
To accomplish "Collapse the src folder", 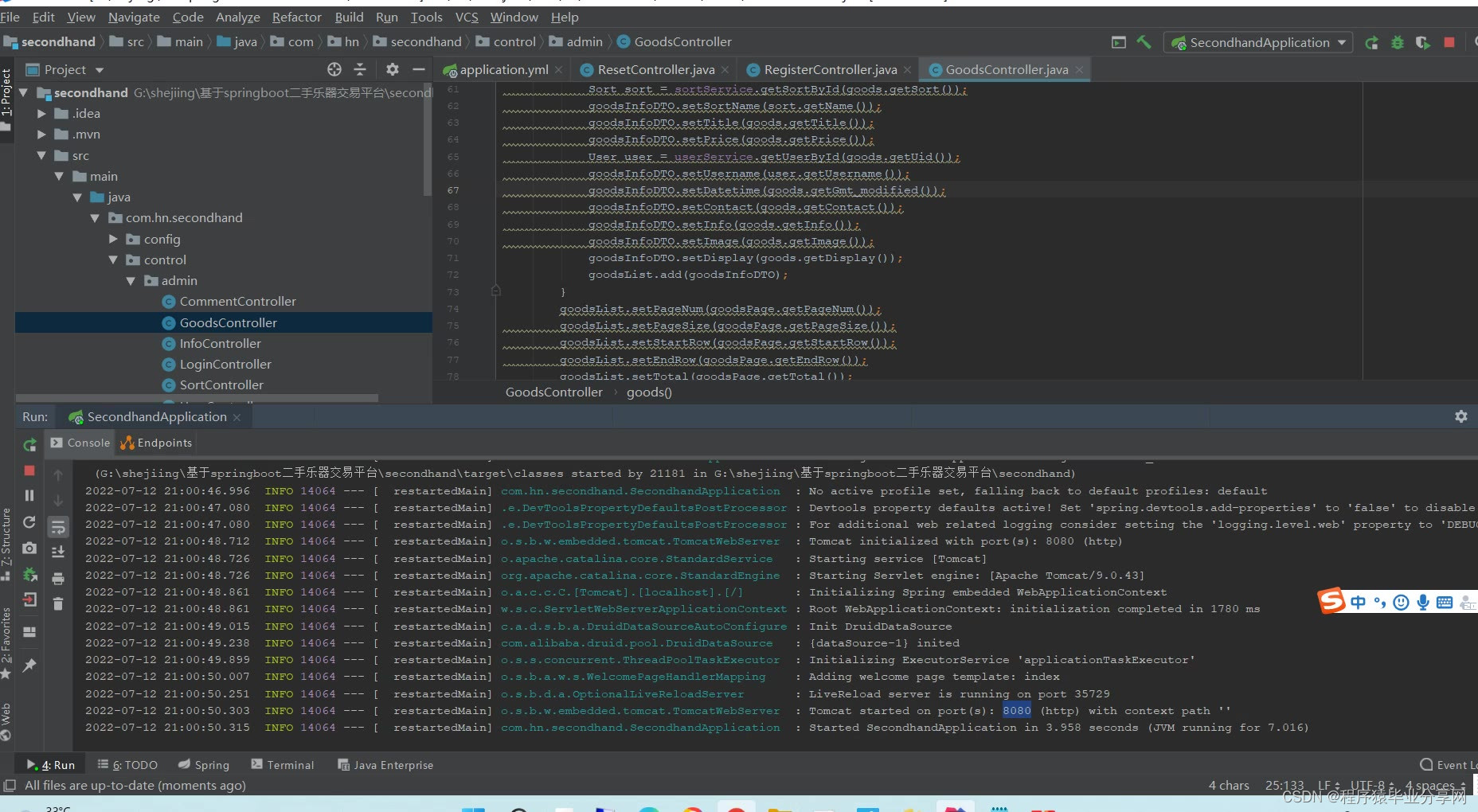I will [x=42, y=155].
